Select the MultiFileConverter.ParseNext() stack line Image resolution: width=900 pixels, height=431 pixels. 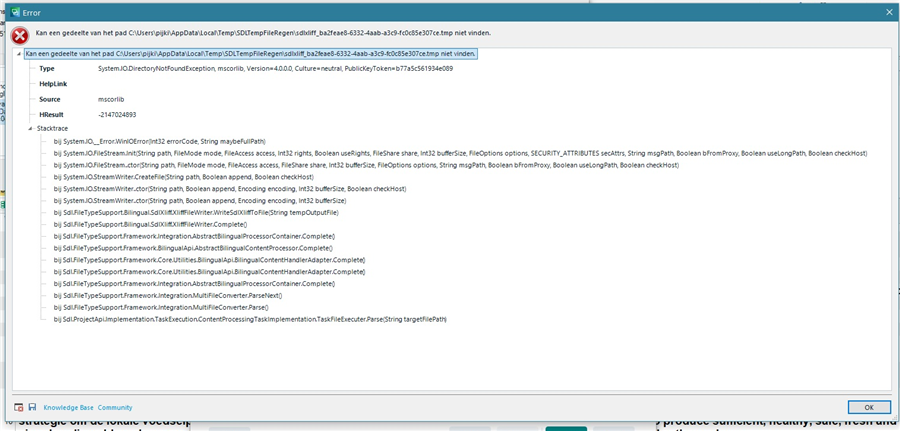pos(168,296)
